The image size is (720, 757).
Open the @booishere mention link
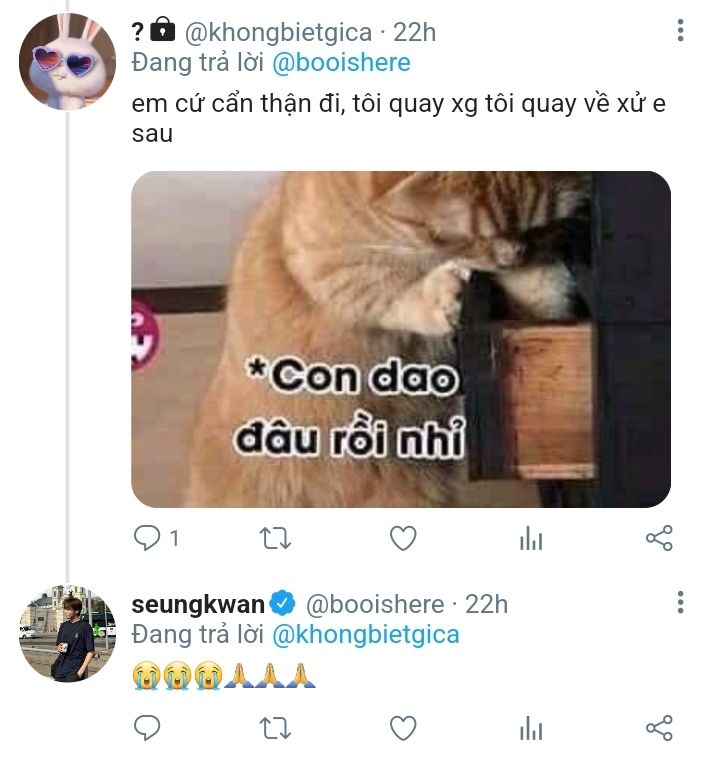(341, 63)
